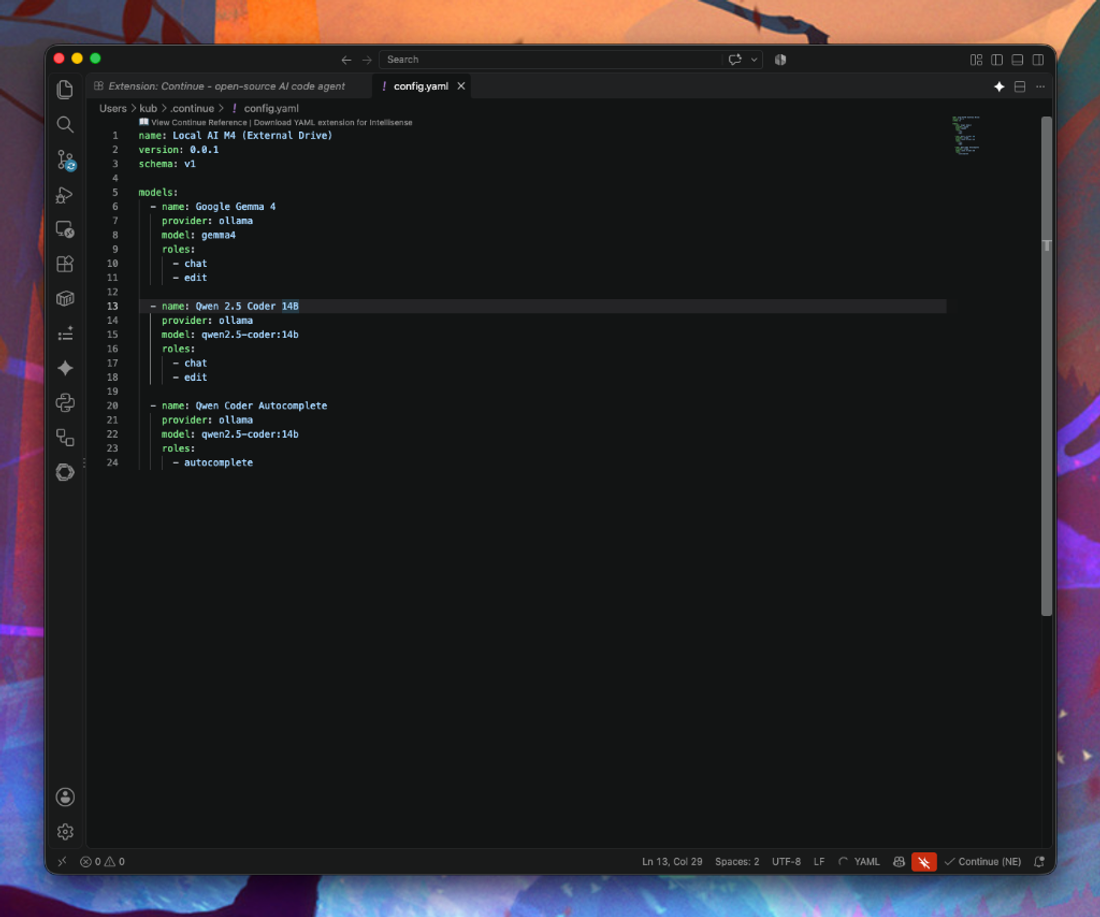This screenshot has height=917, width=1100.
Task: Open Remote Explorer view
Action: pyautogui.click(x=65, y=229)
